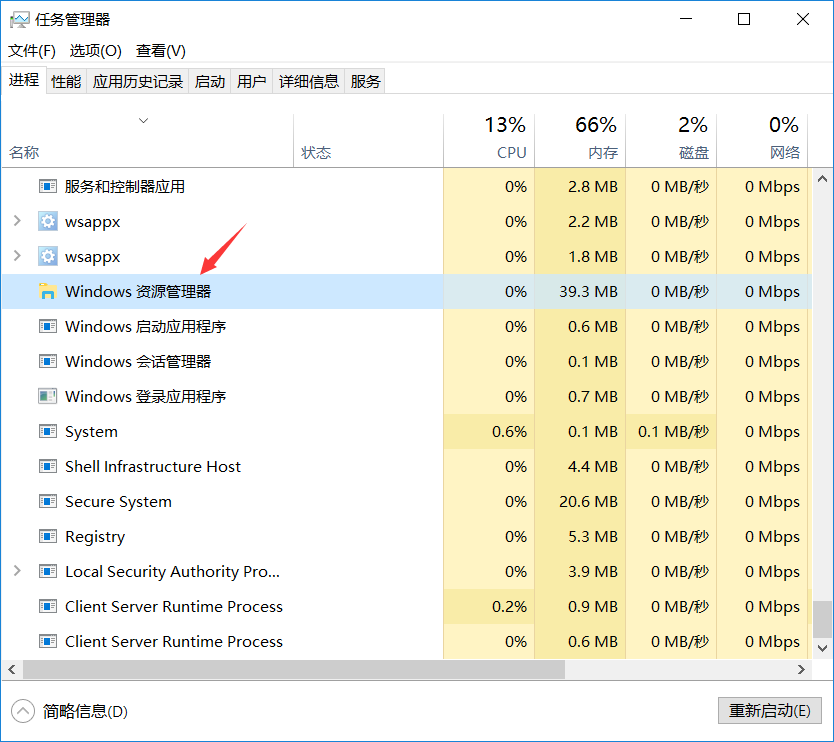834x742 pixels.
Task: Click the icon of 服务和控制器应用 process
Action: [x=48, y=186]
